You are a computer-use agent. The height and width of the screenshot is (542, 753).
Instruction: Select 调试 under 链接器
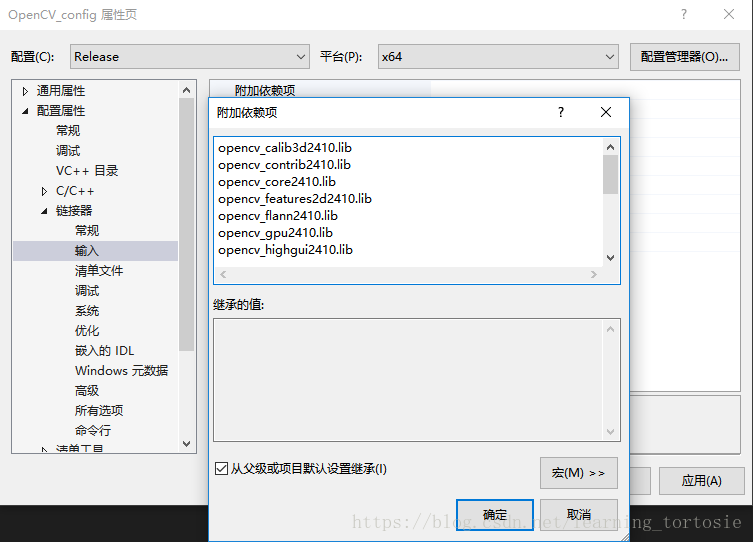tap(87, 291)
